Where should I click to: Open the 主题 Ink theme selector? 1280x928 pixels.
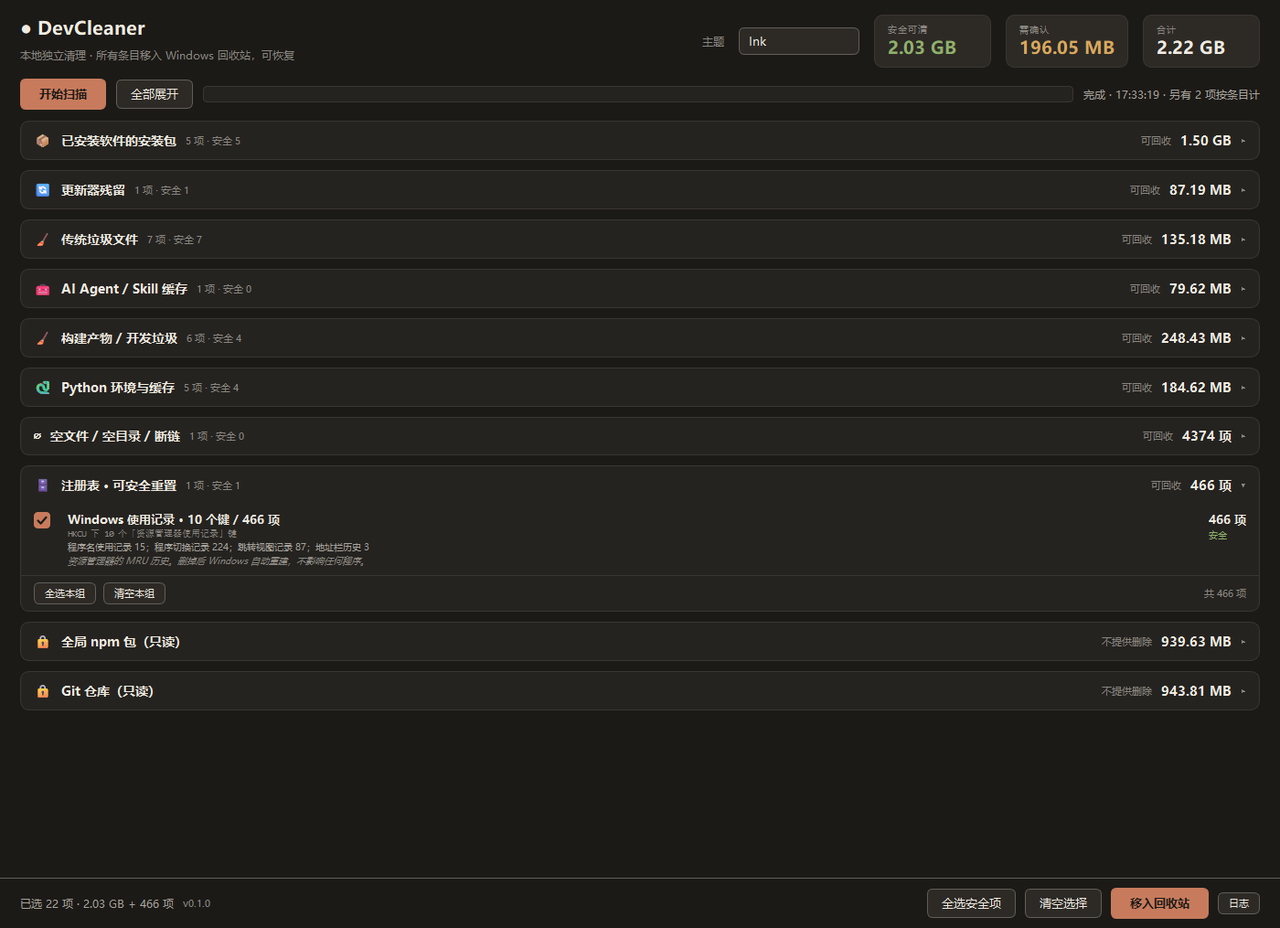[798, 41]
